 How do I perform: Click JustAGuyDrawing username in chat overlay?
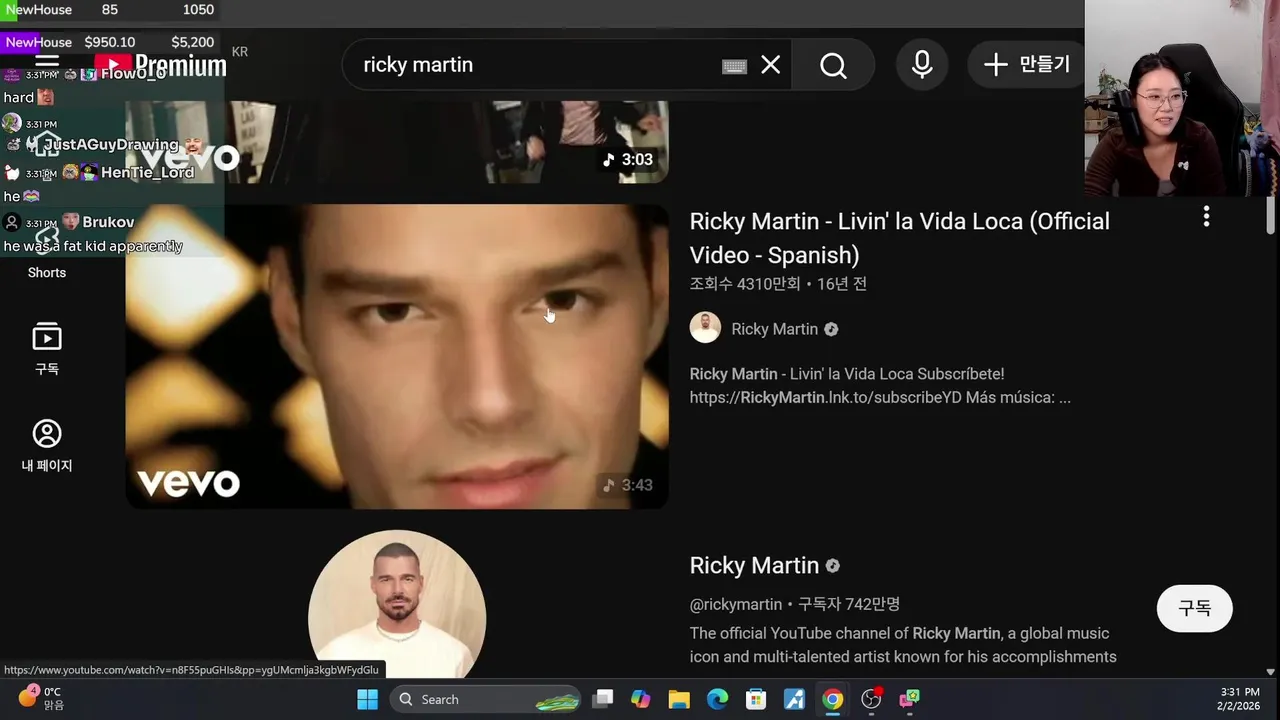point(111,145)
